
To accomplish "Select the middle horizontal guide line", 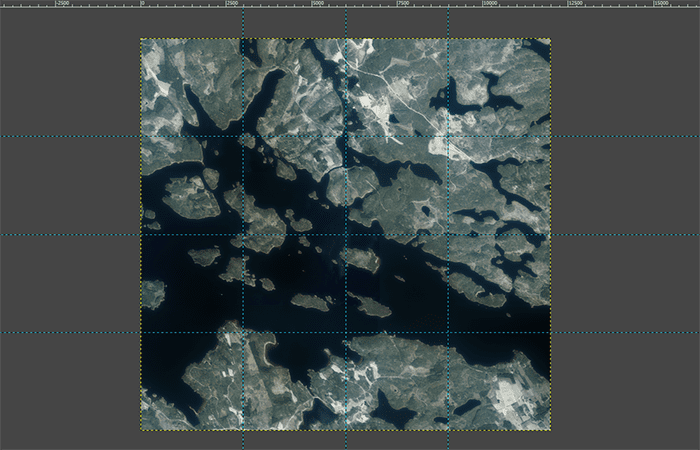I will tap(350, 234).
